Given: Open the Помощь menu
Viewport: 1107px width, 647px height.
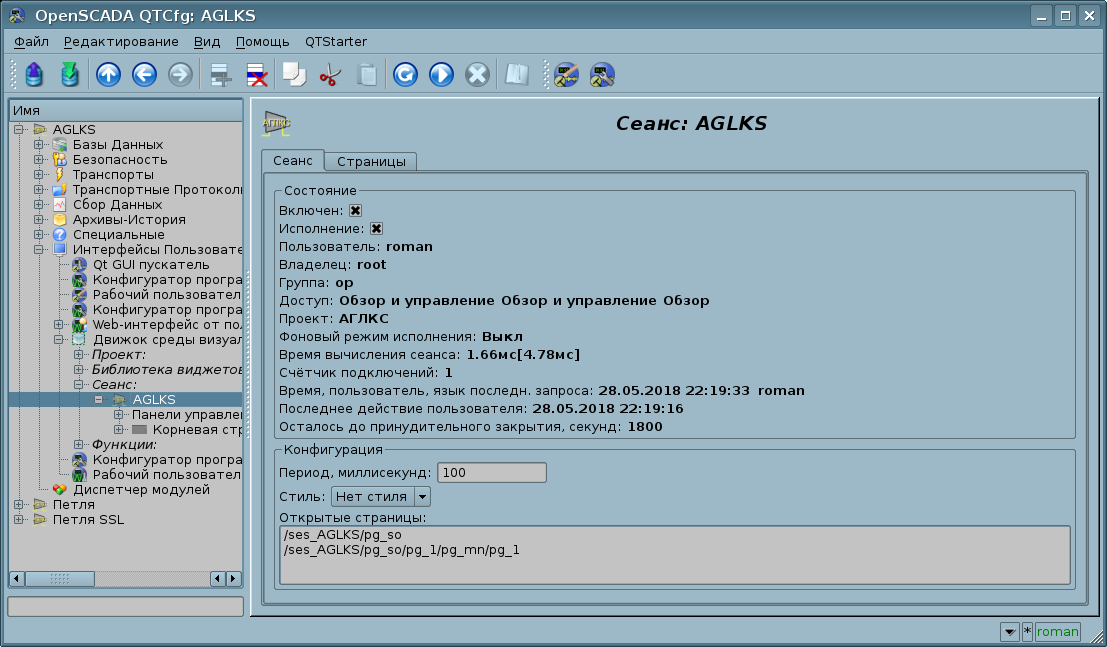Looking at the screenshot, I should (x=263, y=42).
